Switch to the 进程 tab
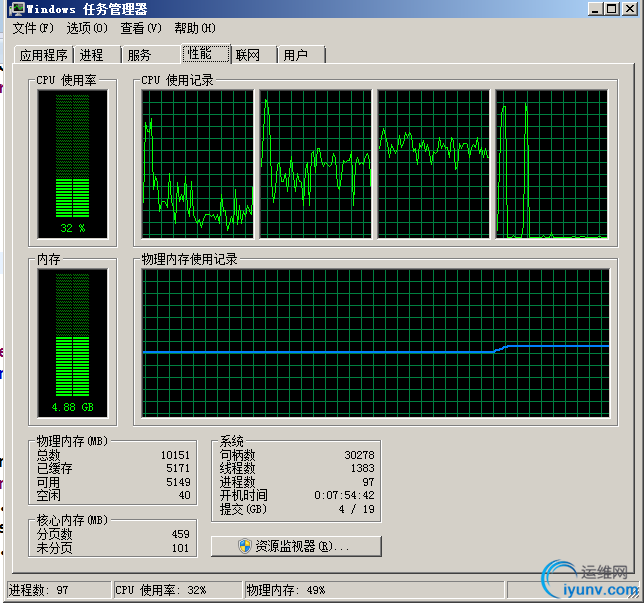This screenshot has width=644, height=606. pos(97,55)
